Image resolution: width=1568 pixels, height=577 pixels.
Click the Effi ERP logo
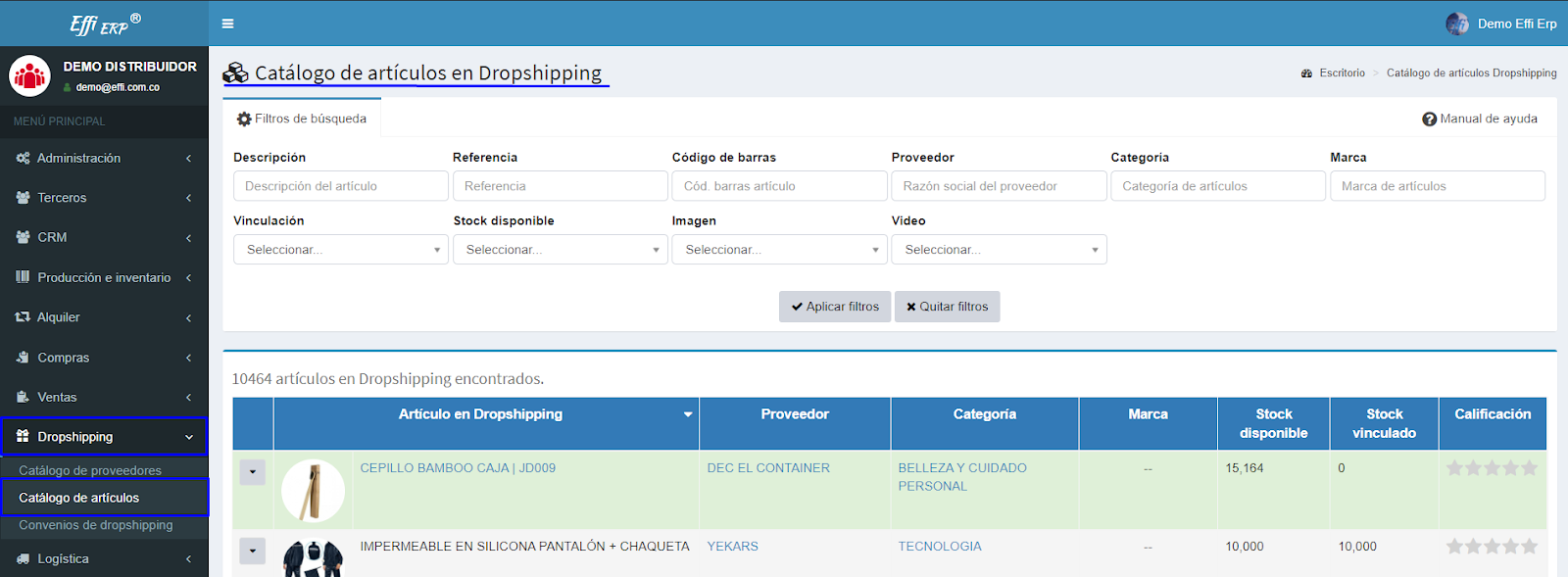tap(105, 24)
